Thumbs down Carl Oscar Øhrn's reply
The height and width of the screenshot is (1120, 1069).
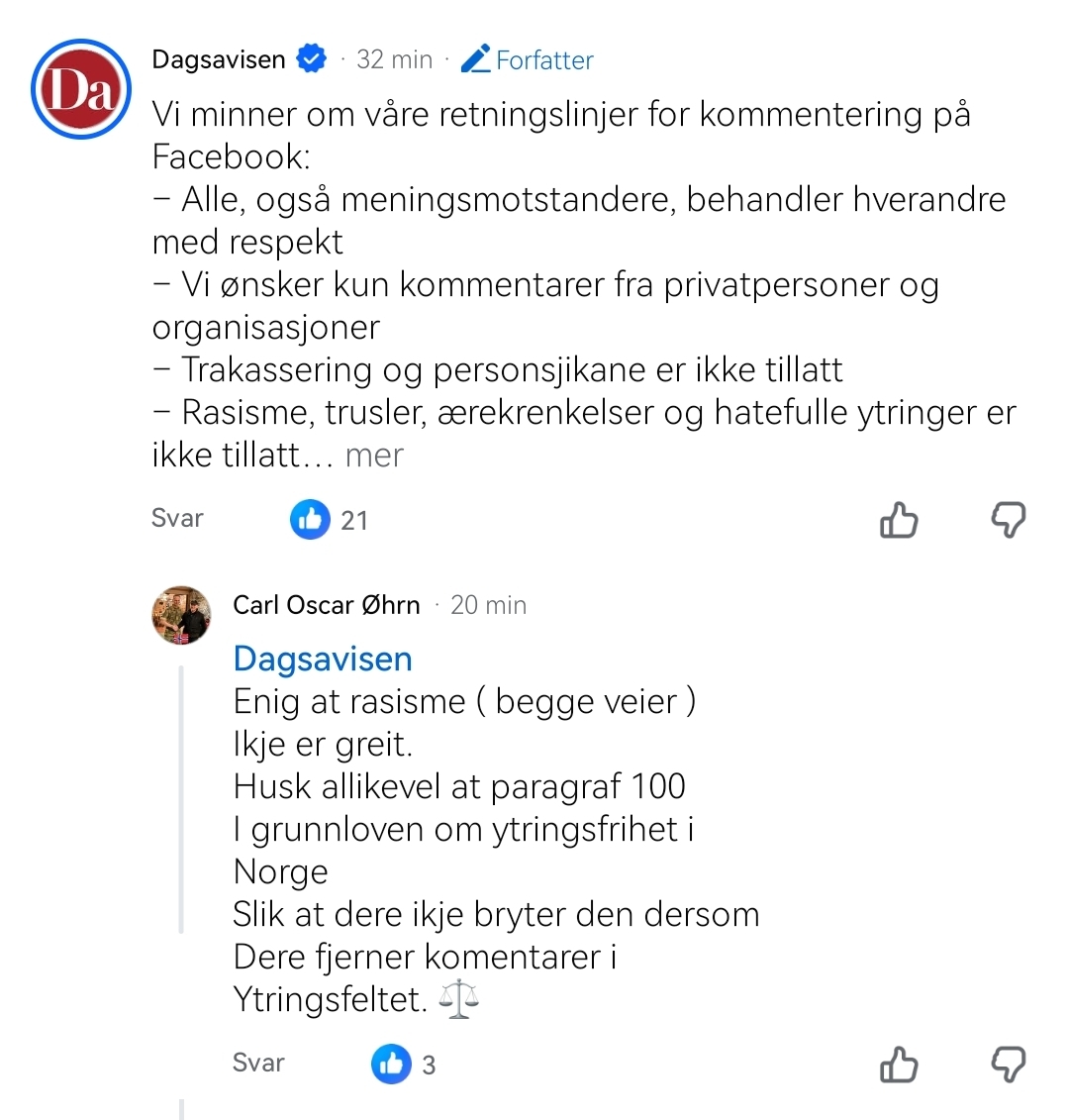1009,1065
